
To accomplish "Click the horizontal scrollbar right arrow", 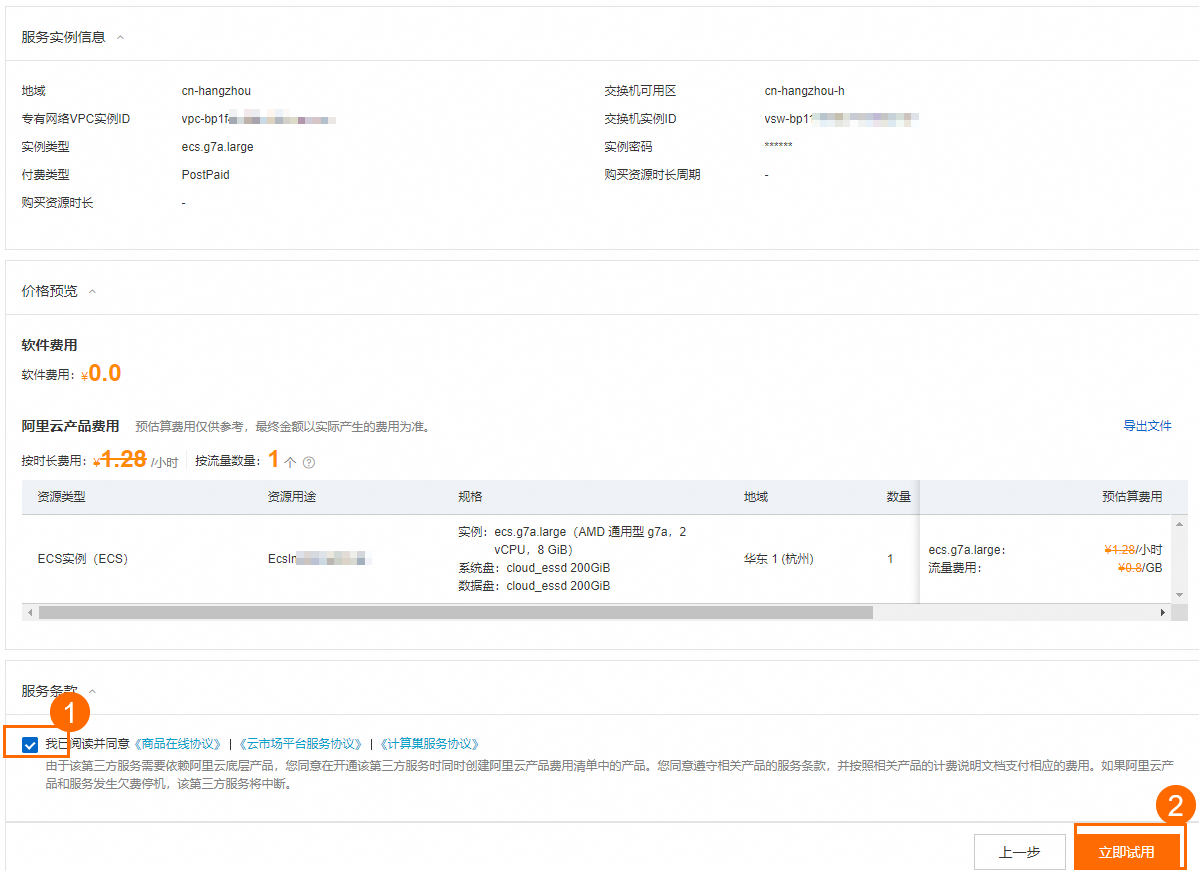I will (1162, 613).
